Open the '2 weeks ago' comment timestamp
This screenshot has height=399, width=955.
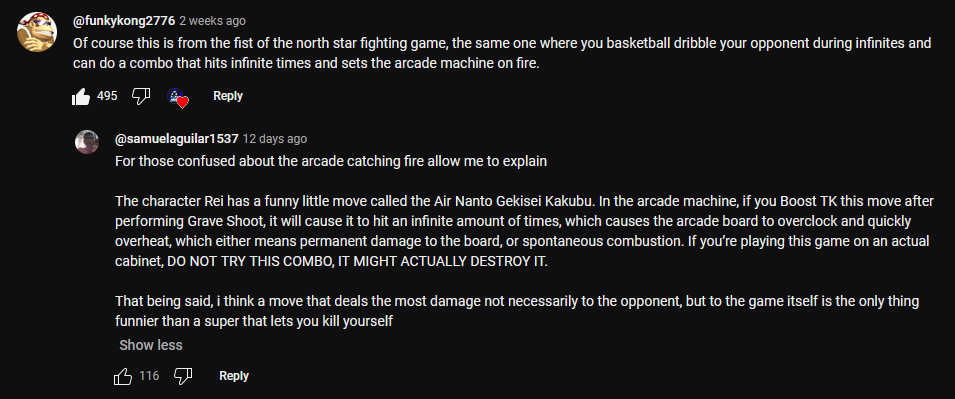click(x=213, y=21)
